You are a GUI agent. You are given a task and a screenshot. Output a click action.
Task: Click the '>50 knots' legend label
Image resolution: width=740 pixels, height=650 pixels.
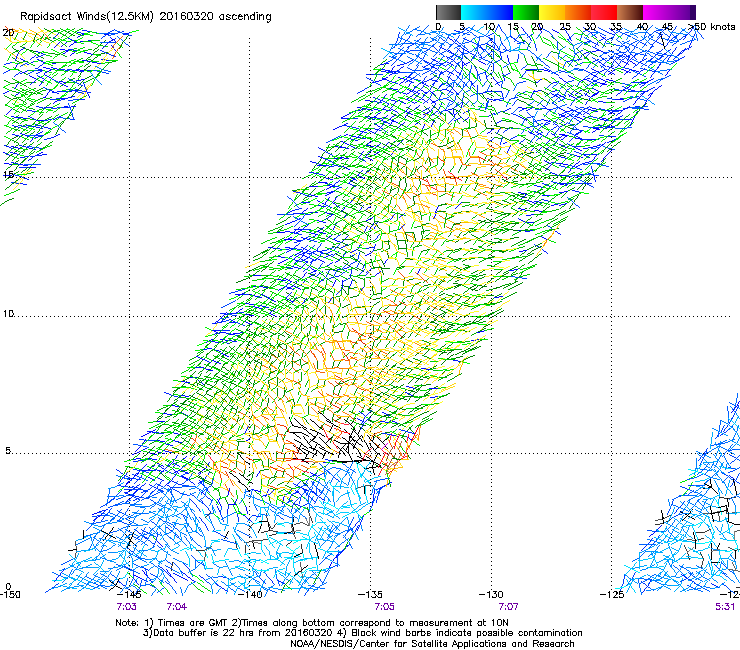(x=711, y=27)
